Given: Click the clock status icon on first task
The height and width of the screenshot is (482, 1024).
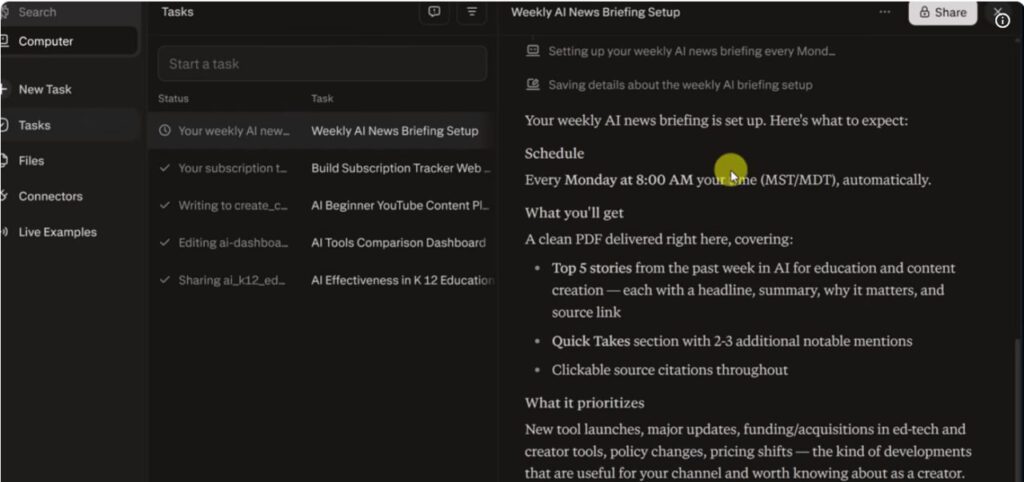Looking at the screenshot, I should (165, 131).
